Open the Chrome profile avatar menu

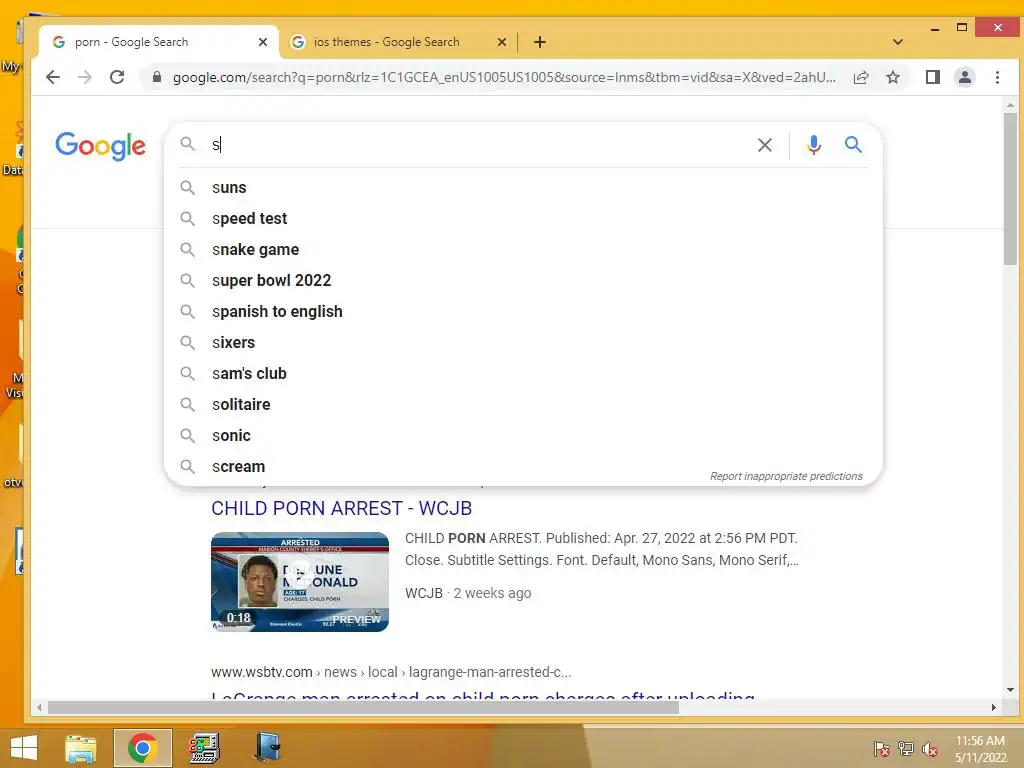click(x=965, y=77)
